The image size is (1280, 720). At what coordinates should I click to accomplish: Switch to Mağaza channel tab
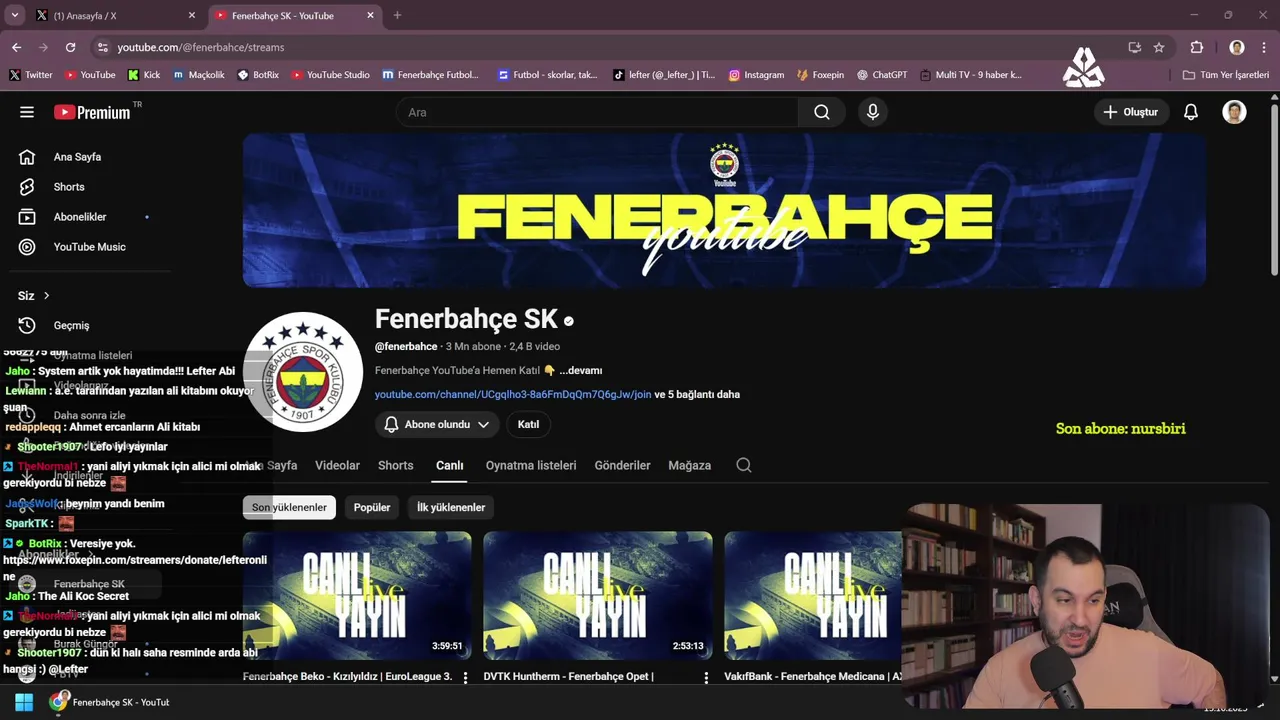[689, 465]
